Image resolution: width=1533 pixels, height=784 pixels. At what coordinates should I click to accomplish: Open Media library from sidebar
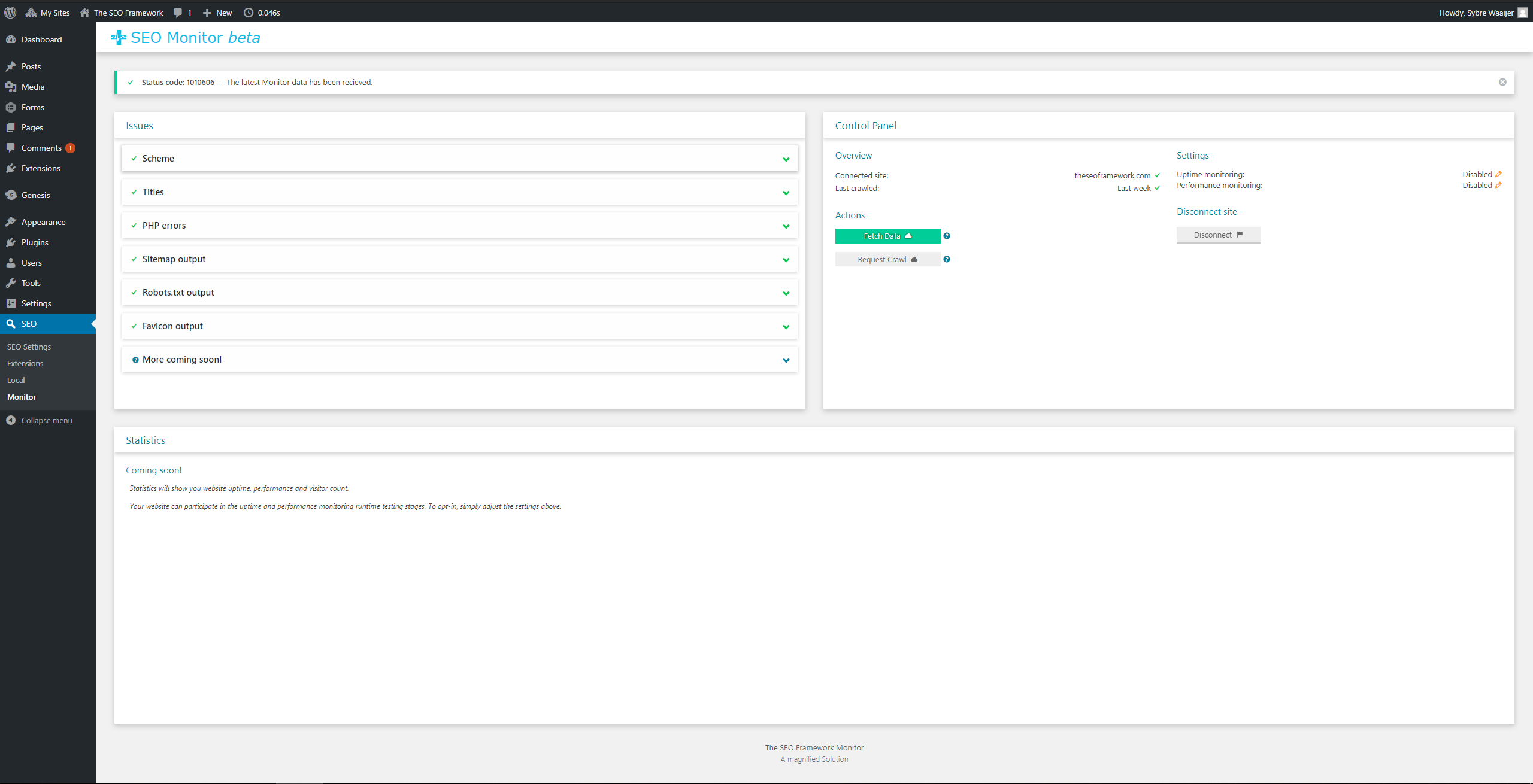point(48,87)
